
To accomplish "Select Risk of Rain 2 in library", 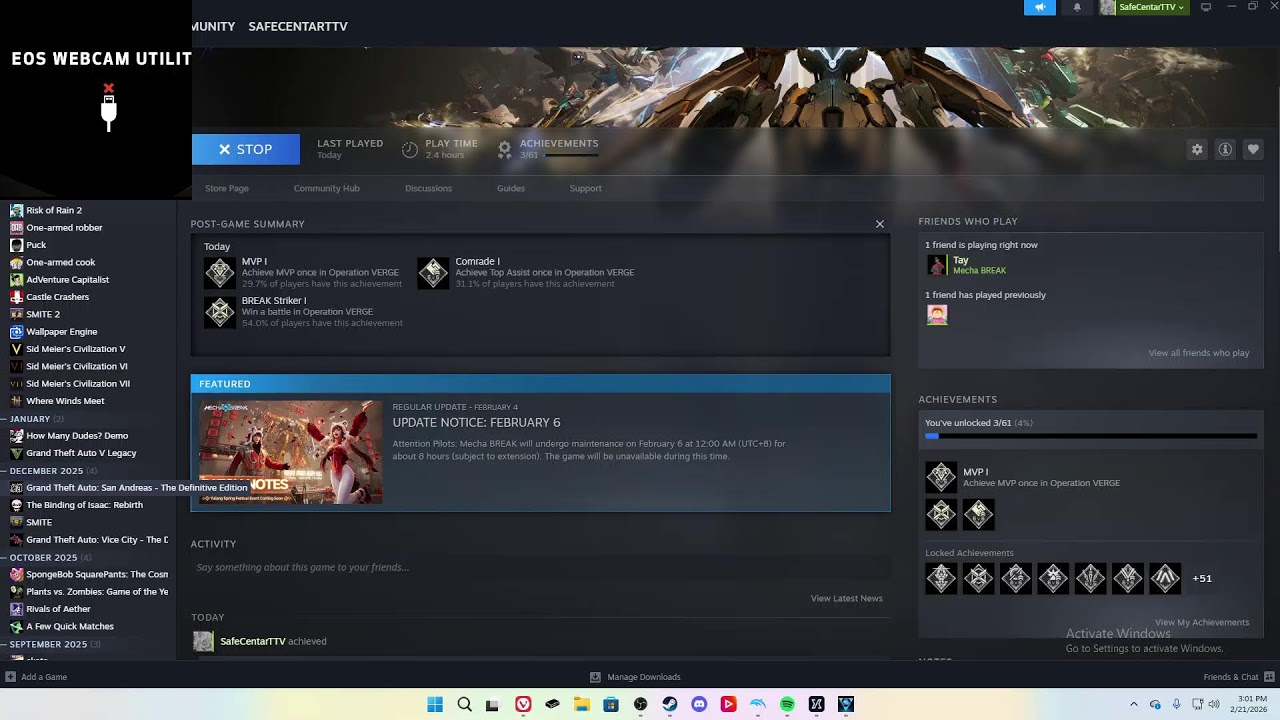I will click(54, 210).
